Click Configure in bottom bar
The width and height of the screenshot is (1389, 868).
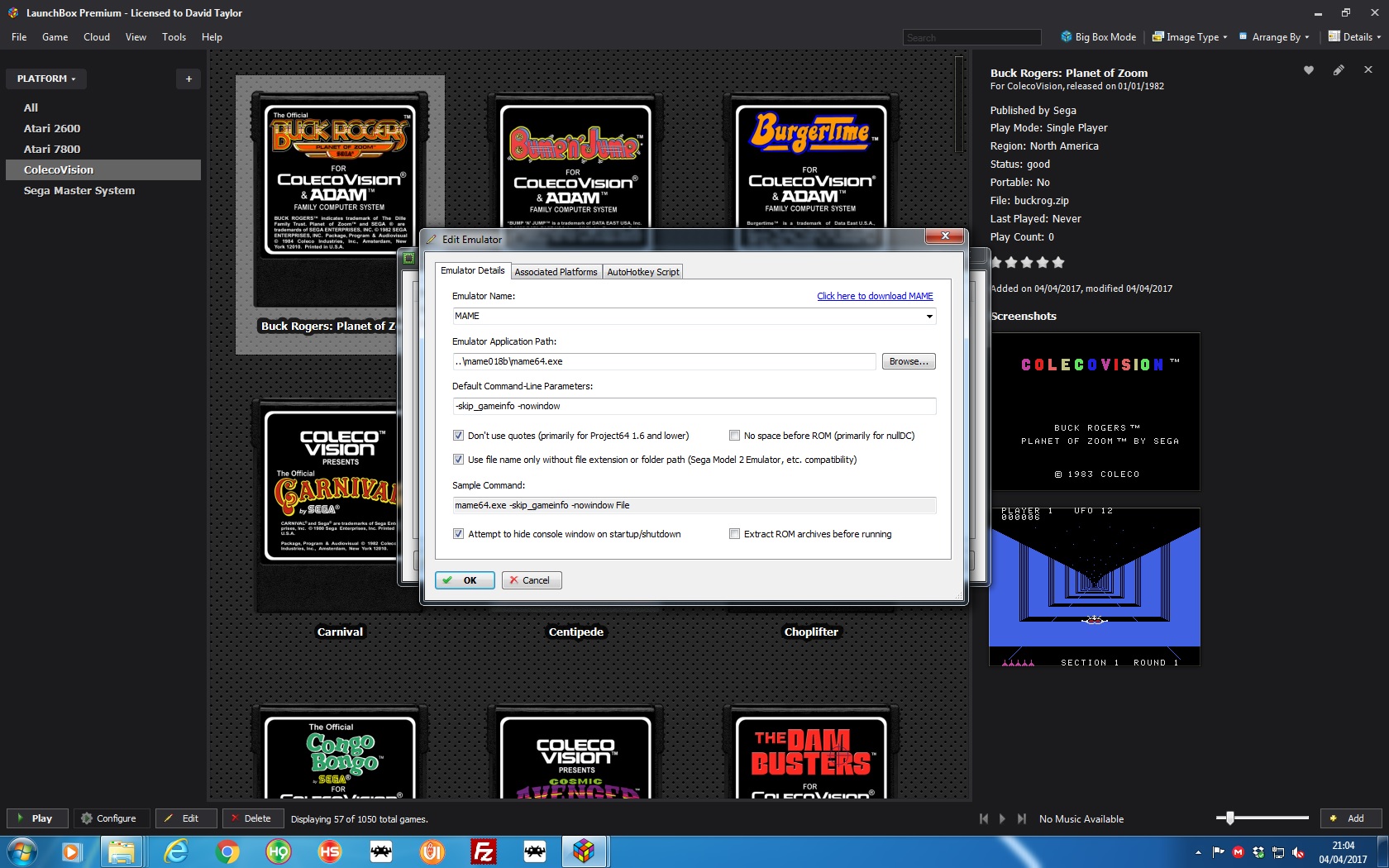pyautogui.click(x=110, y=818)
